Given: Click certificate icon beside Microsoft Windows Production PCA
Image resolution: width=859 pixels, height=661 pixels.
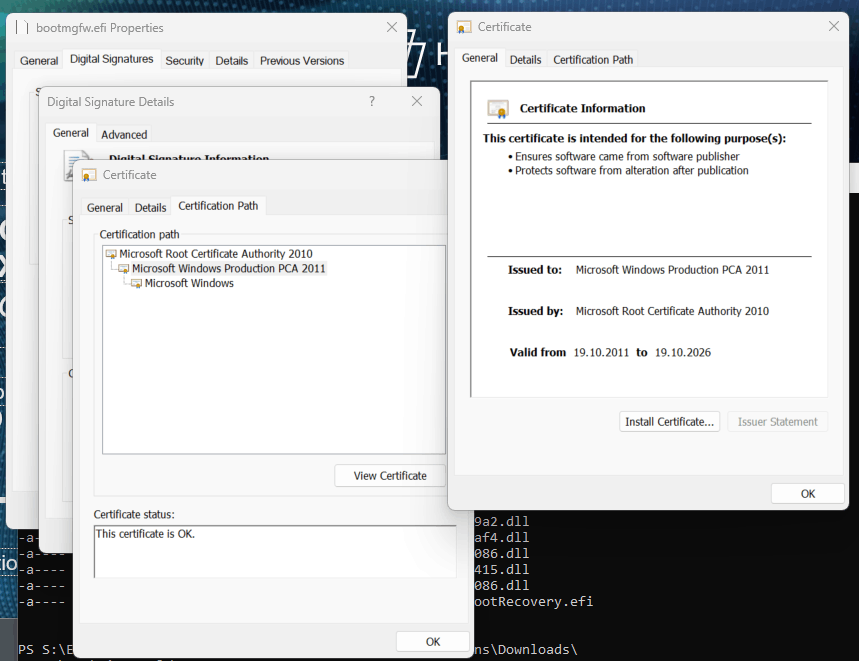Looking at the screenshot, I should 124,269.
